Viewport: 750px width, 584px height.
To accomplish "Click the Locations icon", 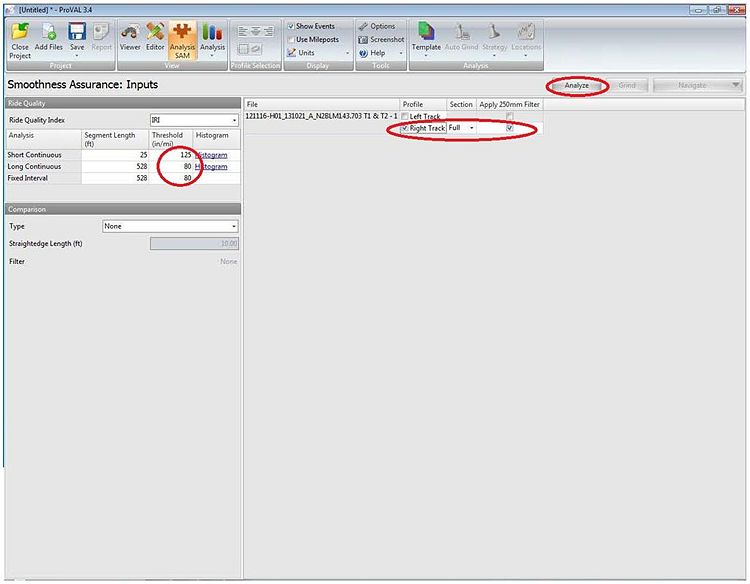I will tap(526, 32).
